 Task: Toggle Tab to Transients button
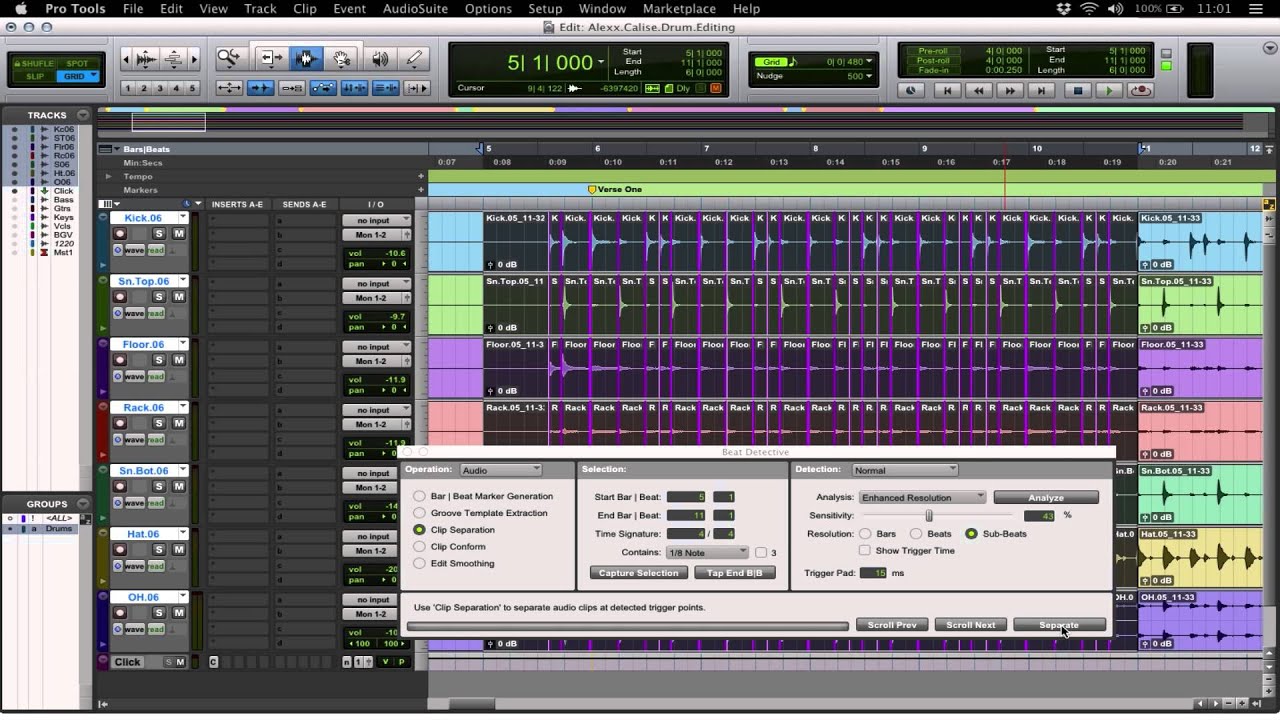coord(260,88)
